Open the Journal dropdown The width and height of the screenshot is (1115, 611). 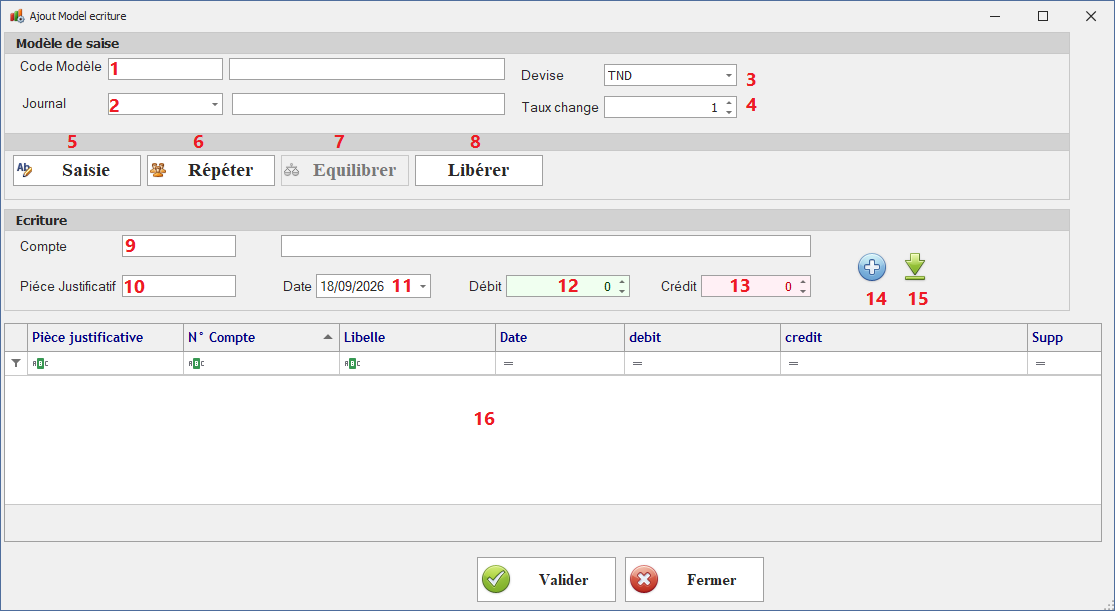click(x=215, y=105)
